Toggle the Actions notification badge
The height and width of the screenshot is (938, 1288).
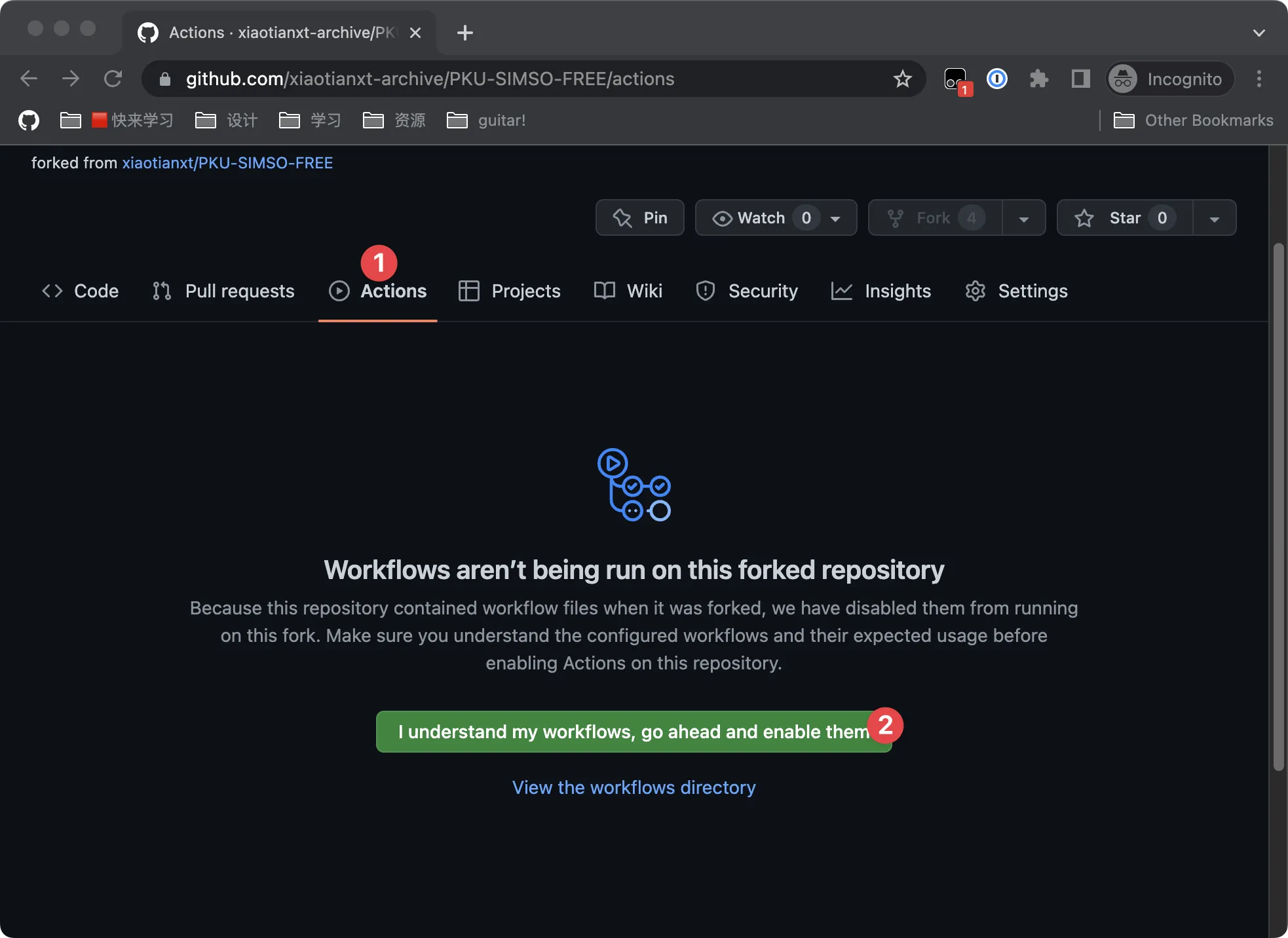click(378, 262)
